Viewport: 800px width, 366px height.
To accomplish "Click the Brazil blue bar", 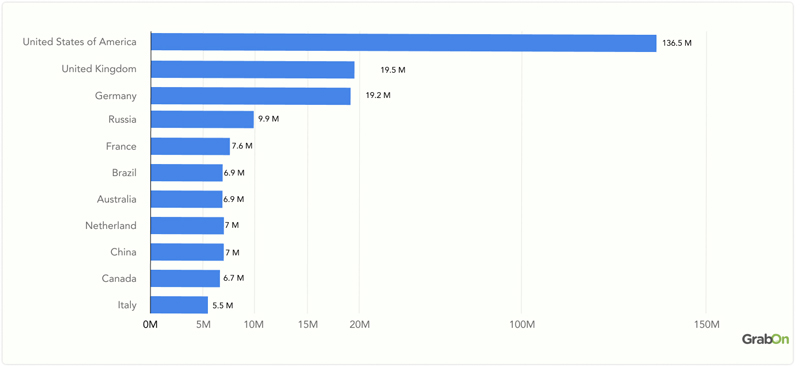I will (187, 173).
